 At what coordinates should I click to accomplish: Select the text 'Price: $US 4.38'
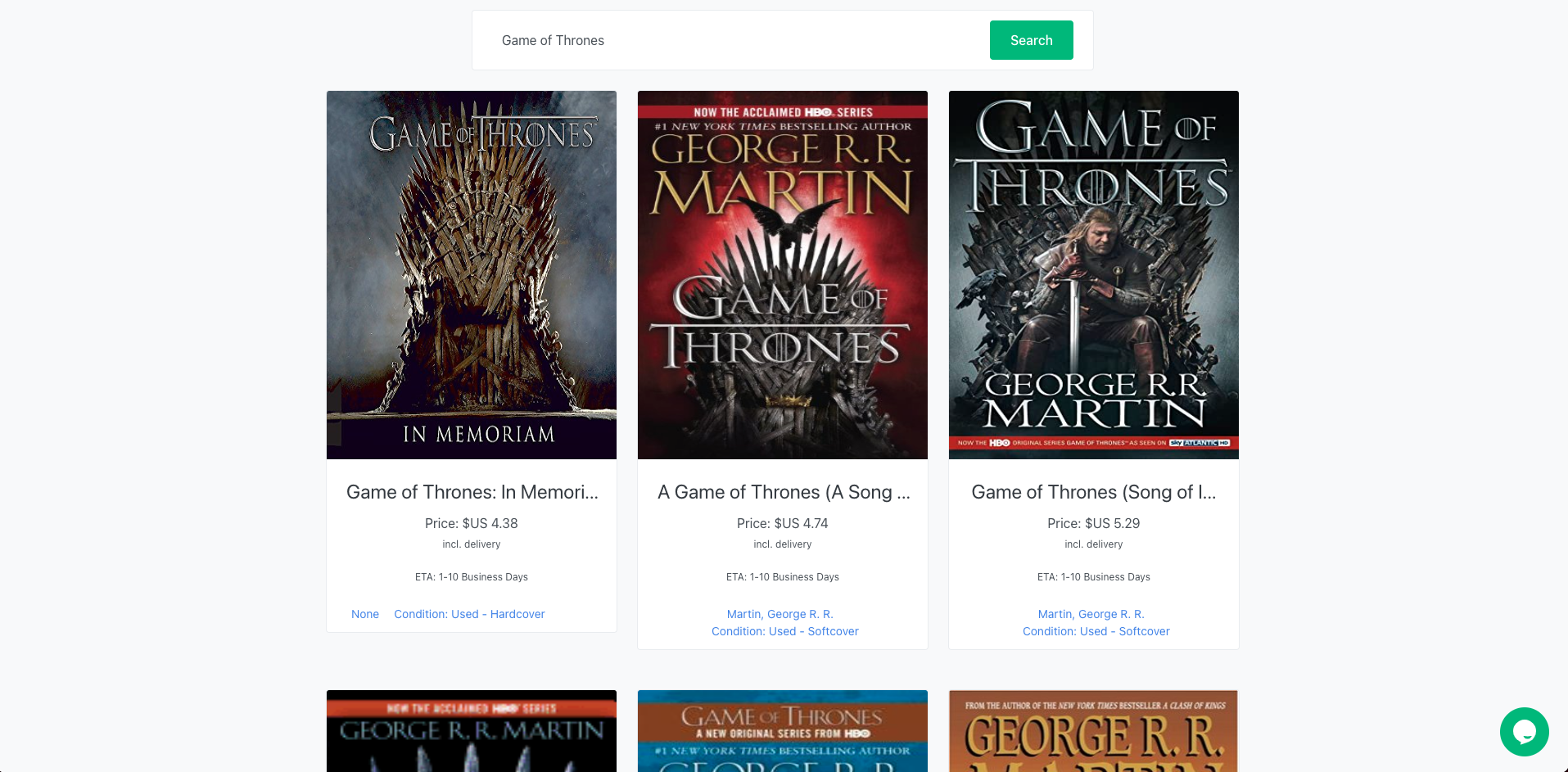[x=472, y=523]
